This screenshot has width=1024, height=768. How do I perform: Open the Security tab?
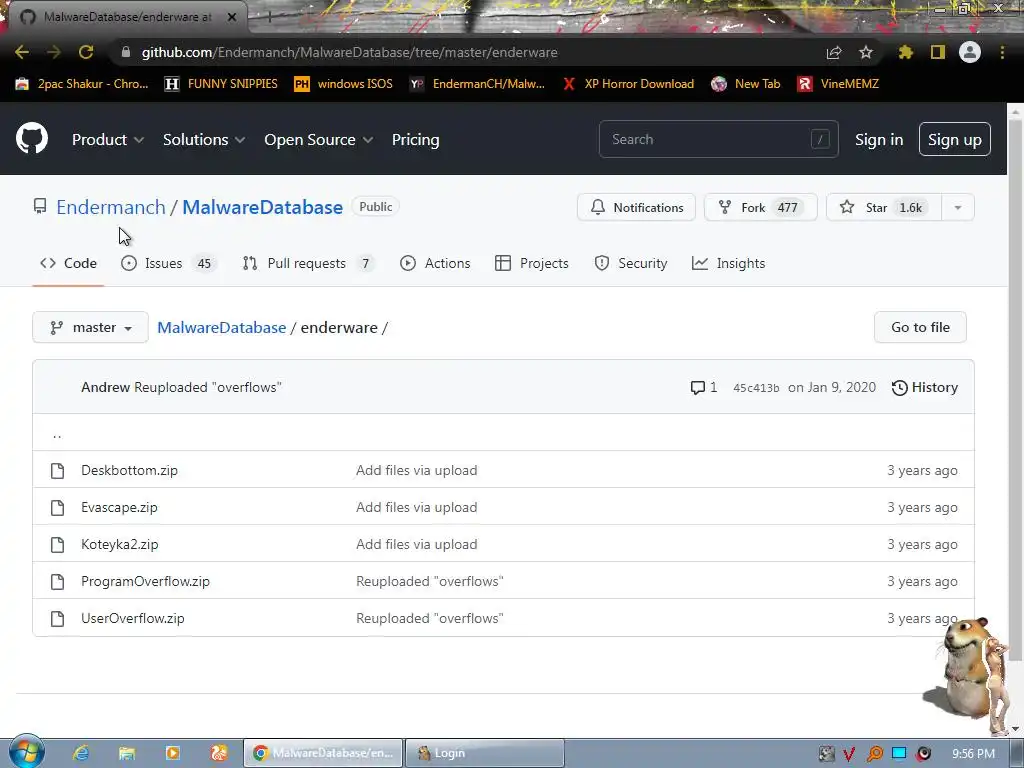pos(631,263)
